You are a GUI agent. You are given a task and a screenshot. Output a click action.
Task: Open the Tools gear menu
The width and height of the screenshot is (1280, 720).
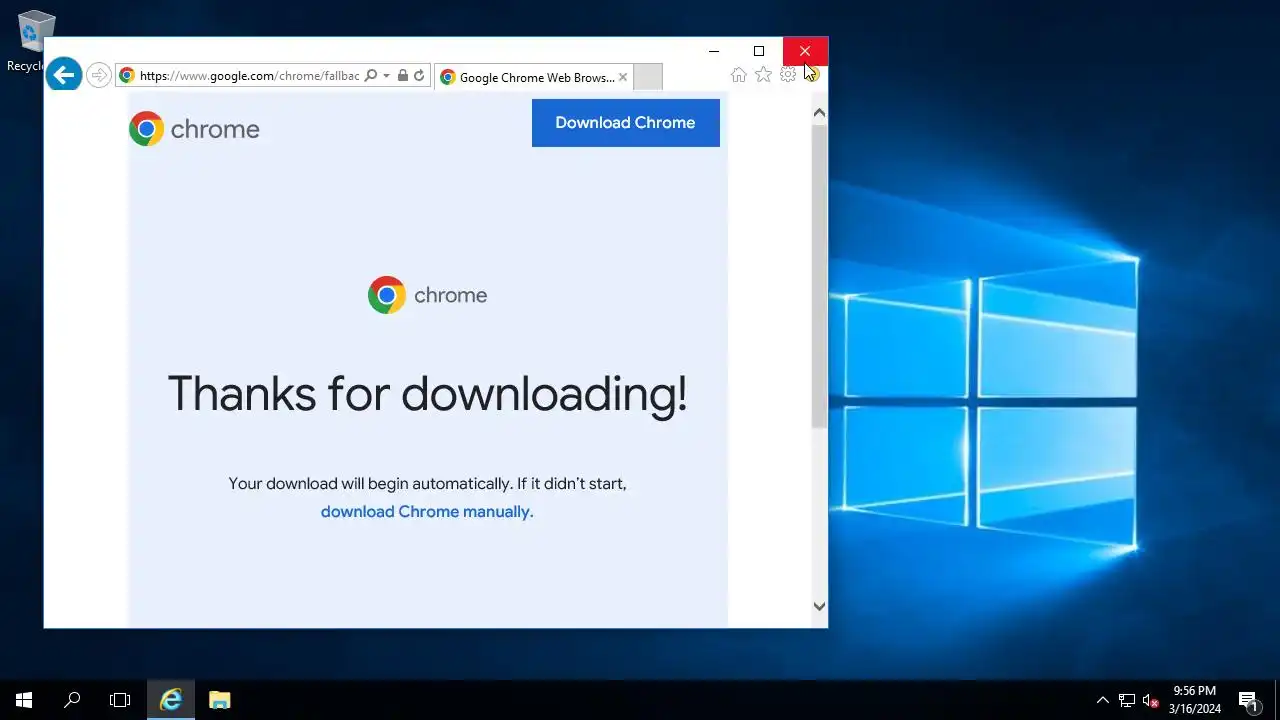(x=788, y=75)
